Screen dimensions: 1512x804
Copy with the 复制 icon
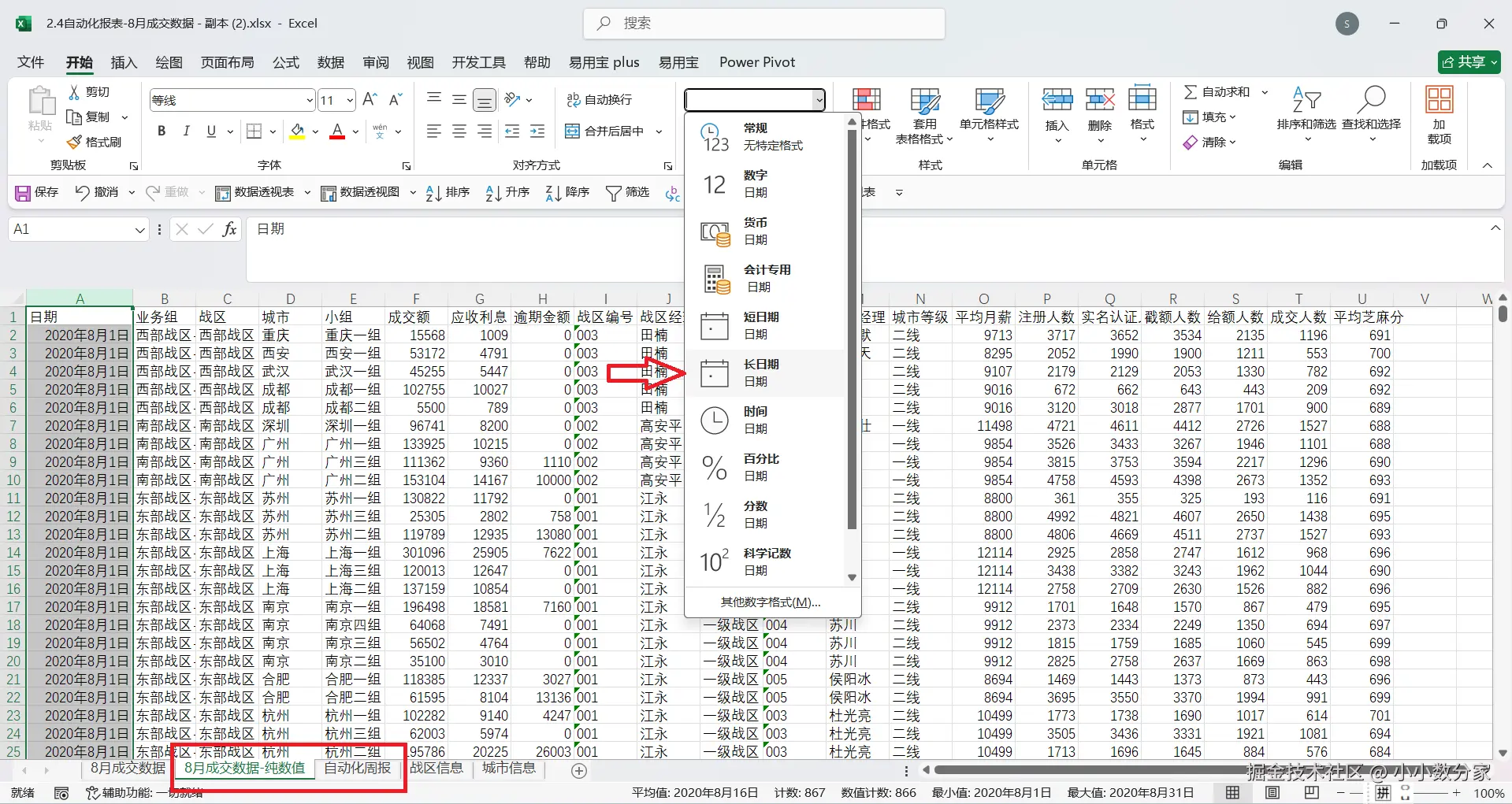[x=75, y=117]
